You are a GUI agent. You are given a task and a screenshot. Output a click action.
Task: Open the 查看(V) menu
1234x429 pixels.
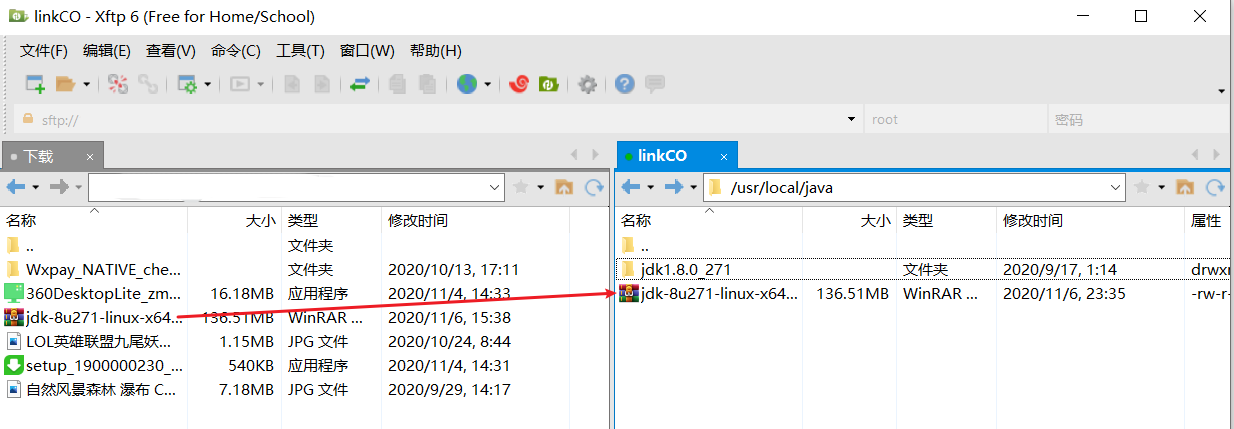click(171, 51)
